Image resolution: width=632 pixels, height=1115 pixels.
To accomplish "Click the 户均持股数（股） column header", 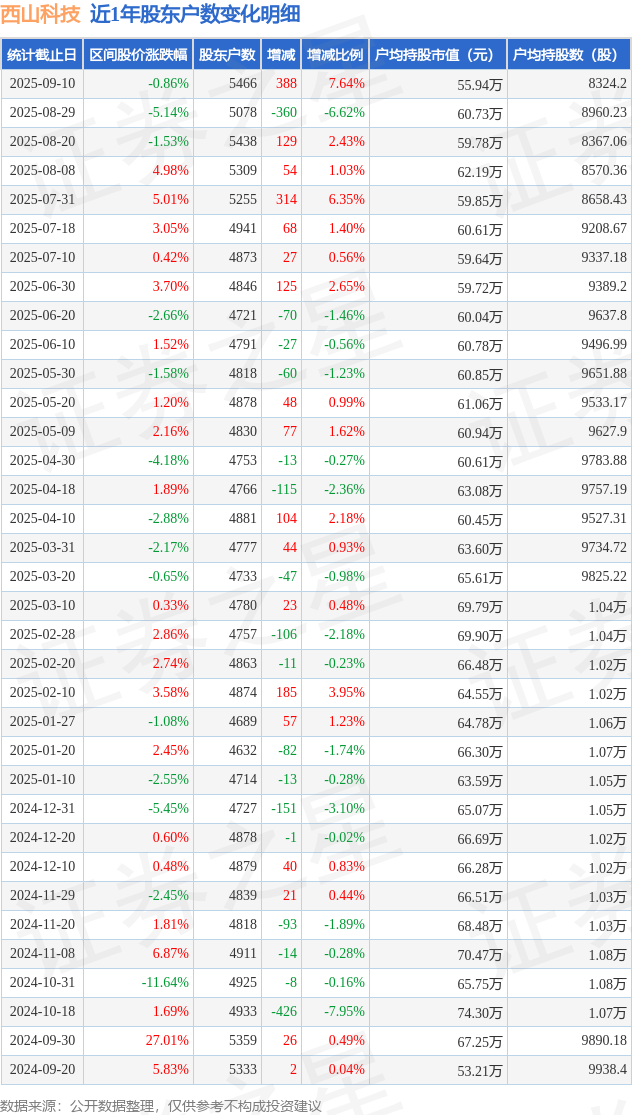I will coord(569,55).
